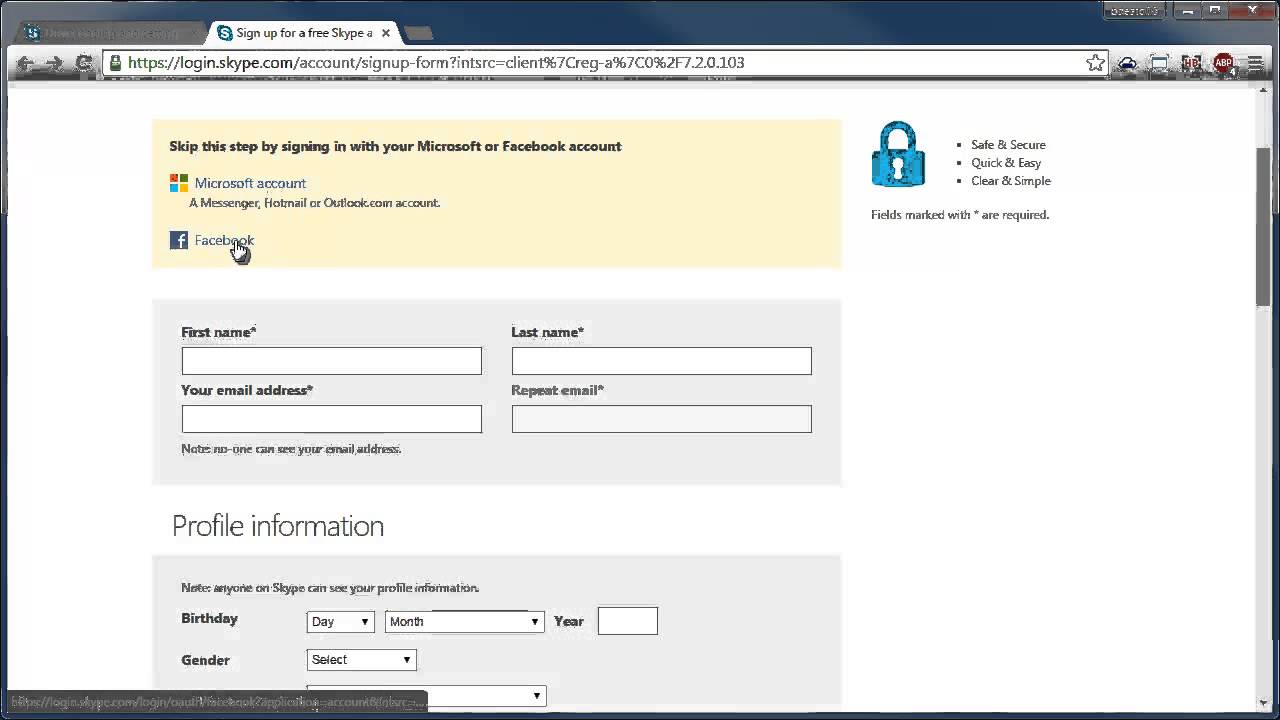Click the Facebook logo icon
Viewport: 1280px width, 720px height.
point(179,240)
